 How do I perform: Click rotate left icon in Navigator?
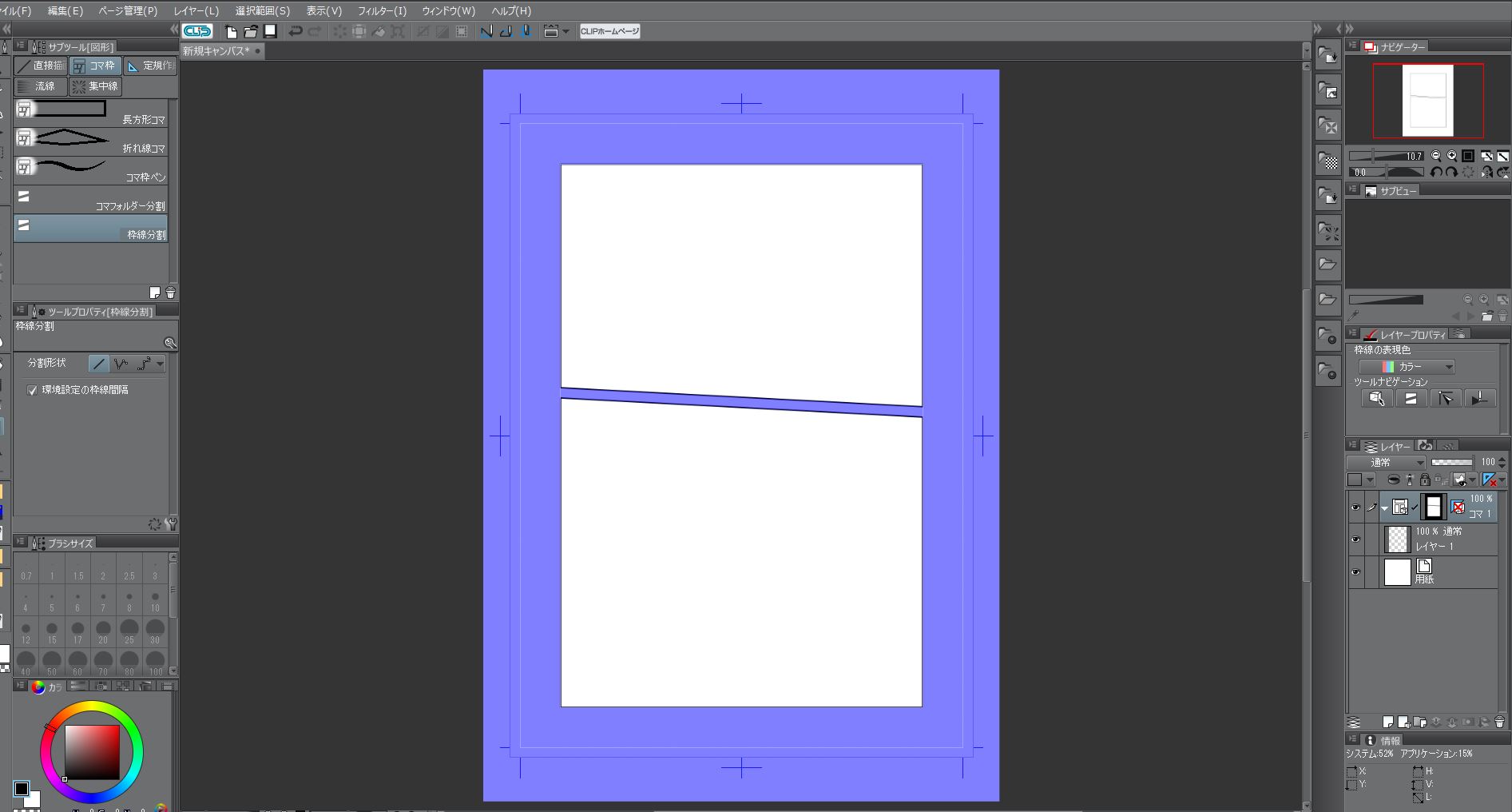(1436, 172)
